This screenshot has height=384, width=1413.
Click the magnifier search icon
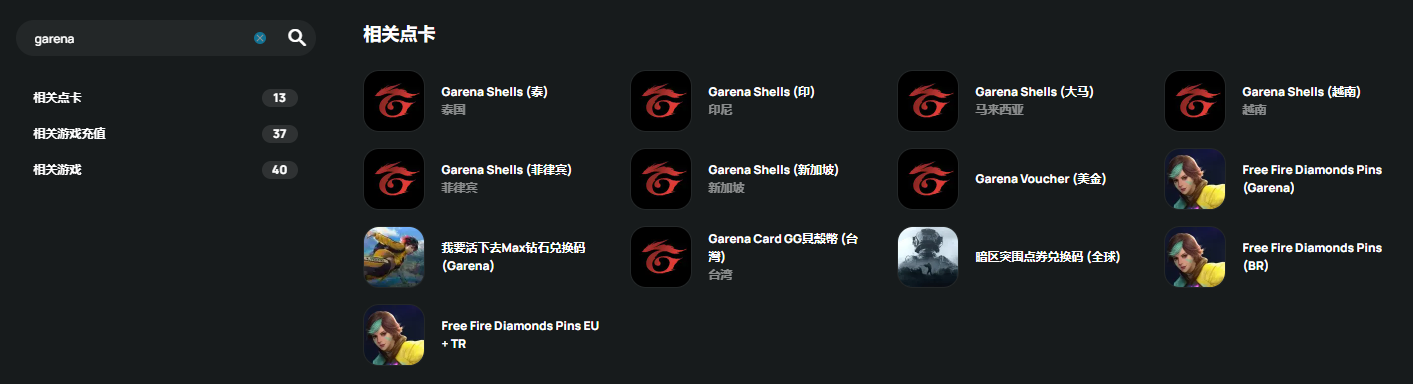[296, 38]
